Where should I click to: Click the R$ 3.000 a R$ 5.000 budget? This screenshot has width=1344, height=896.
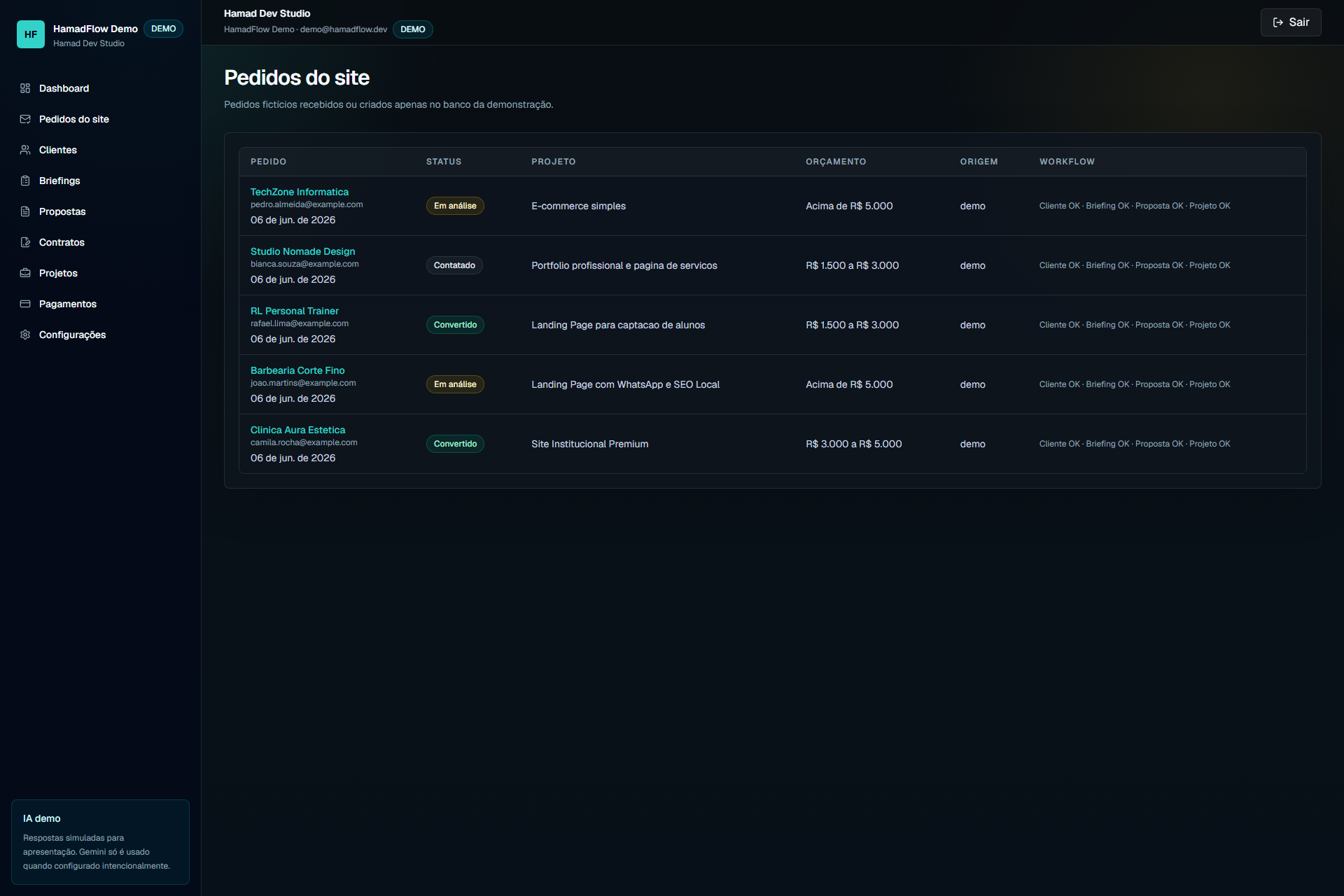[x=853, y=444]
